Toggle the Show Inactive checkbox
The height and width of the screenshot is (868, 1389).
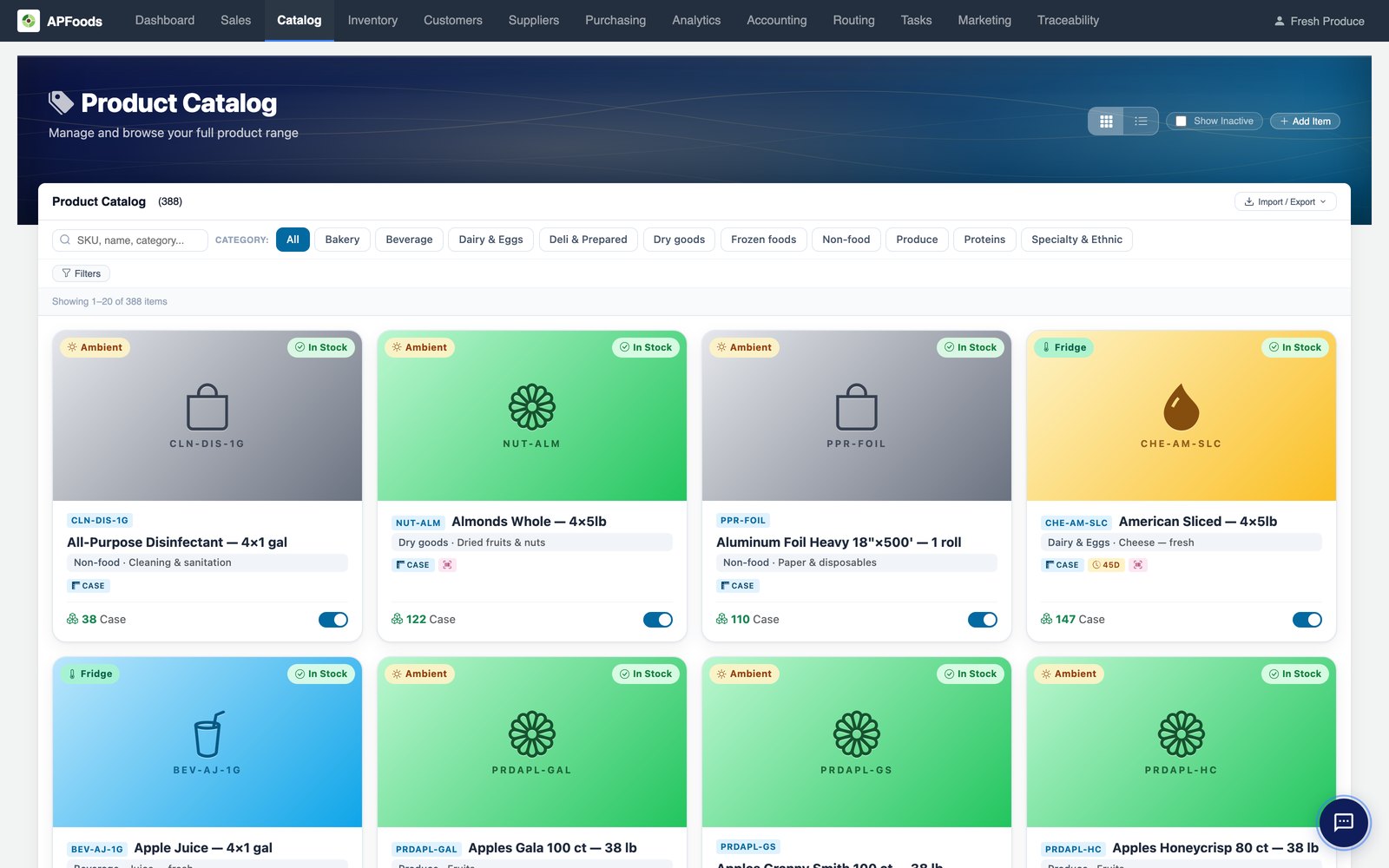point(1181,122)
